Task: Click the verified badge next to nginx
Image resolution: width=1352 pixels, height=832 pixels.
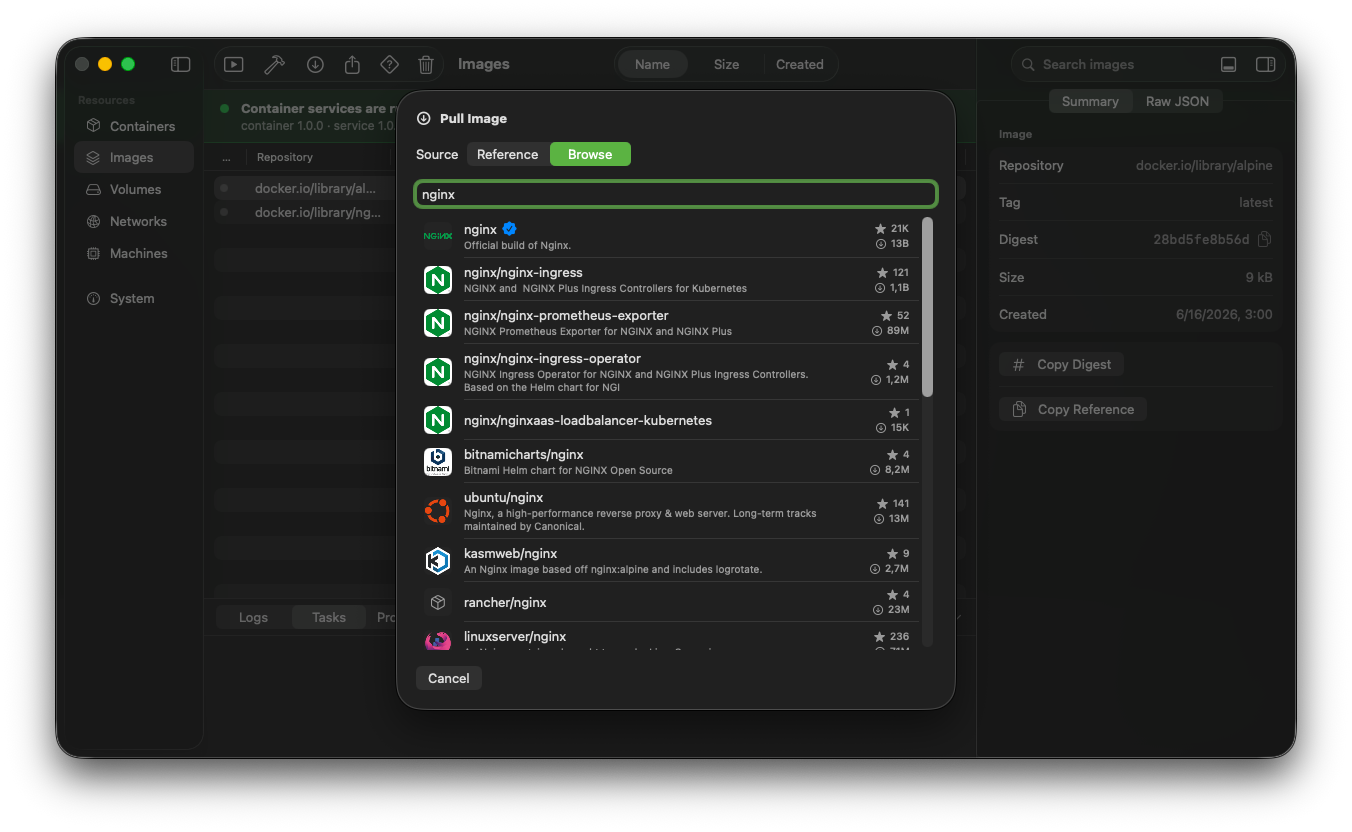Action: 509,229
